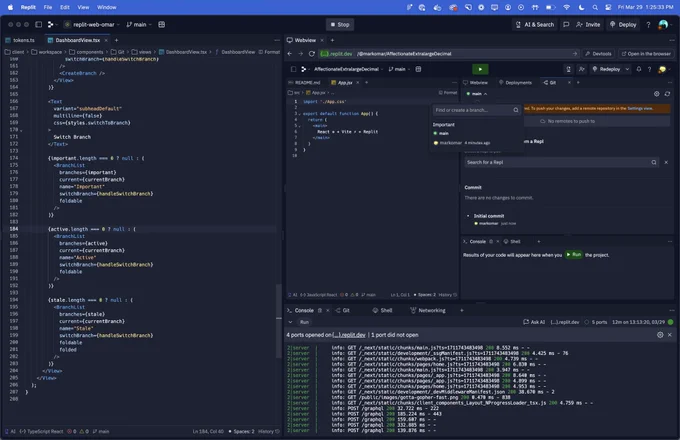The height and width of the screenshot is (440, 680).
Task: Open History in bottom-left status bar
Action: tap(269, 431)
